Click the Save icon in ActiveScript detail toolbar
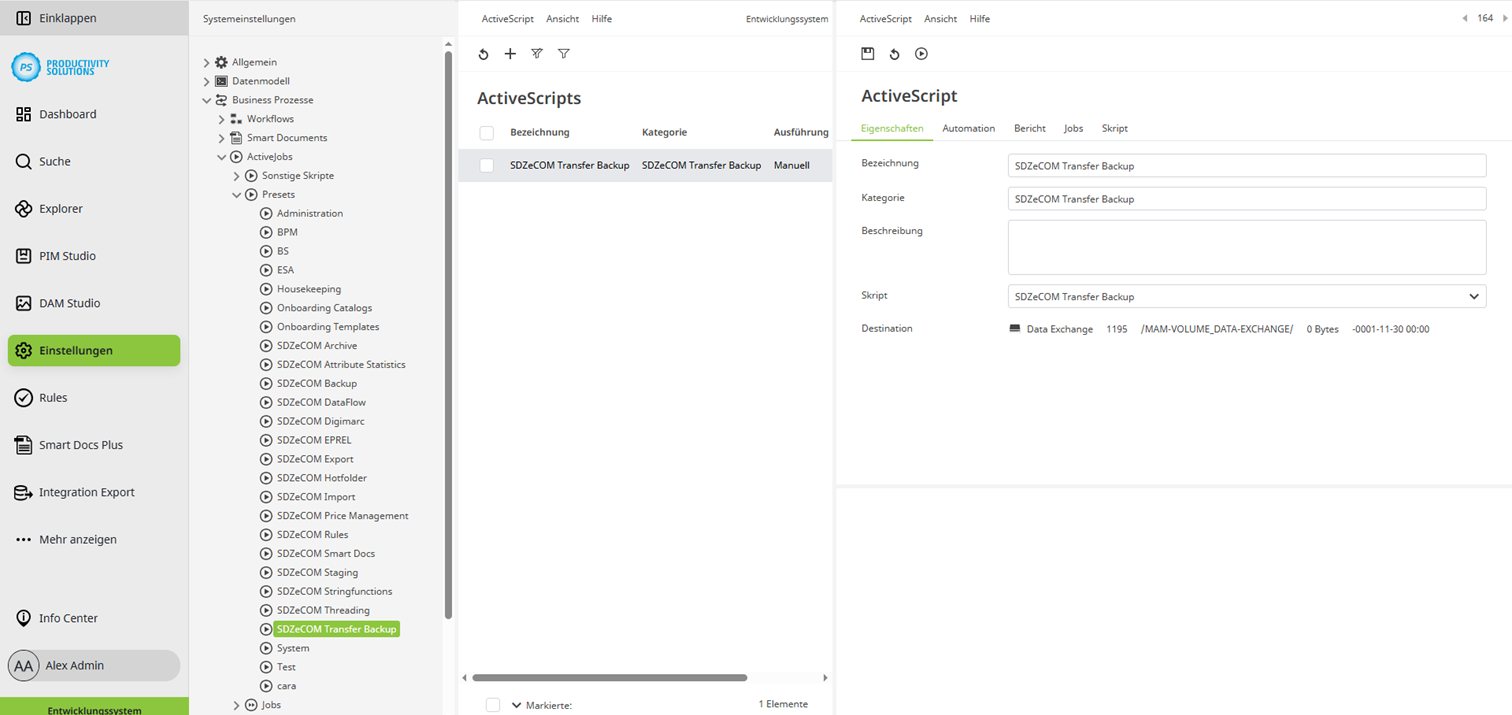1512x715 pixels. pyautogui.click(x=867, y=53)
